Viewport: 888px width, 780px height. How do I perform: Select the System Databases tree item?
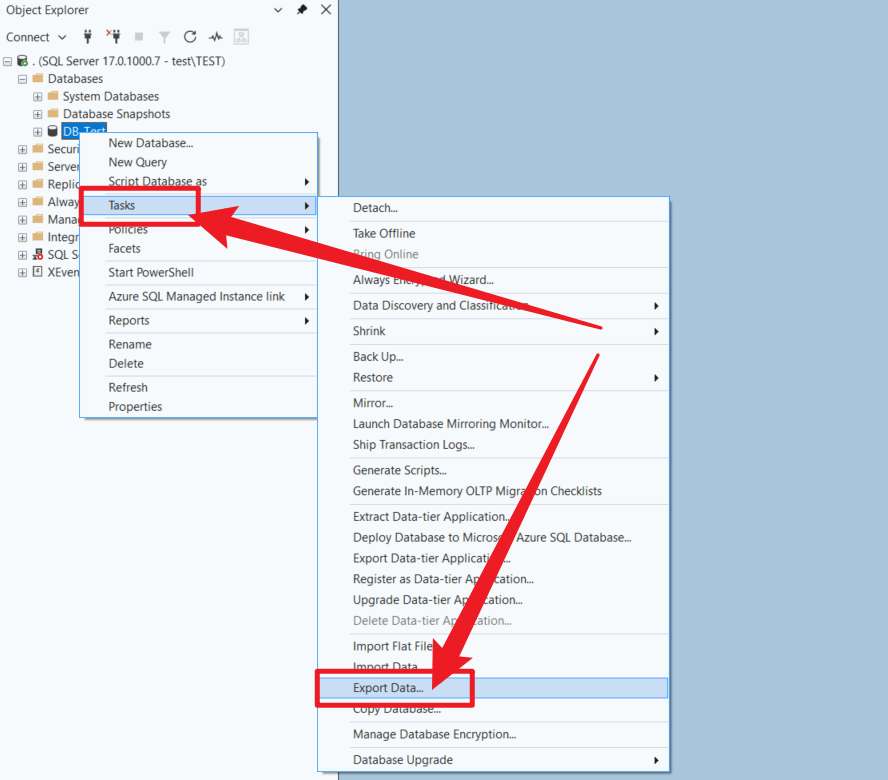pos(110,96)
